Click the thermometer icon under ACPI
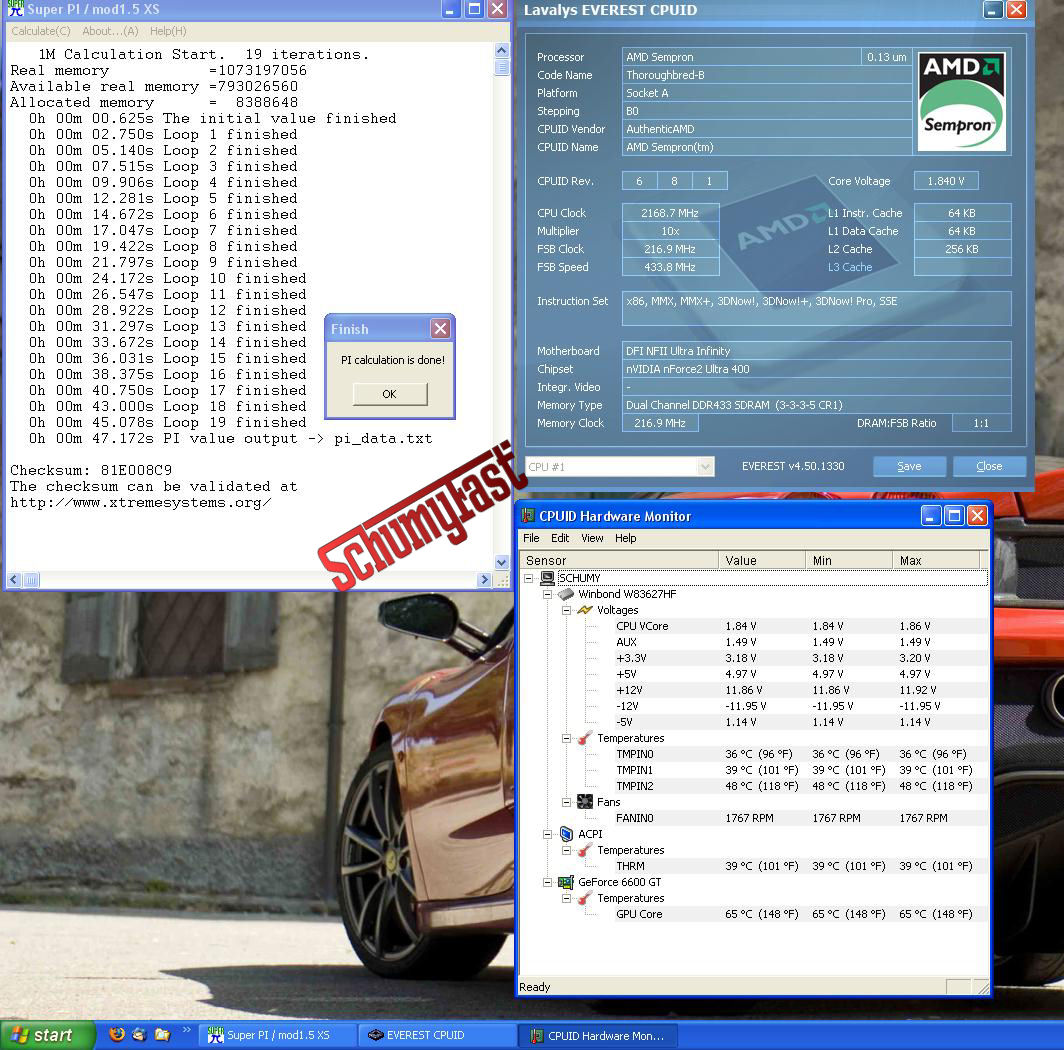This screenshot has height=1050, width=1064. click(x=584, y=850)
